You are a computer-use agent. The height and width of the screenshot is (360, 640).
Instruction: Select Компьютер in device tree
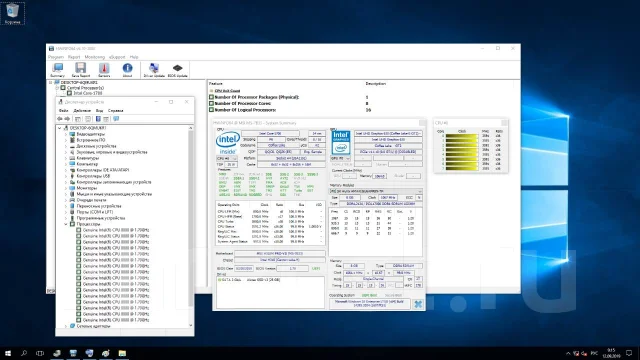tap(87, 164)
